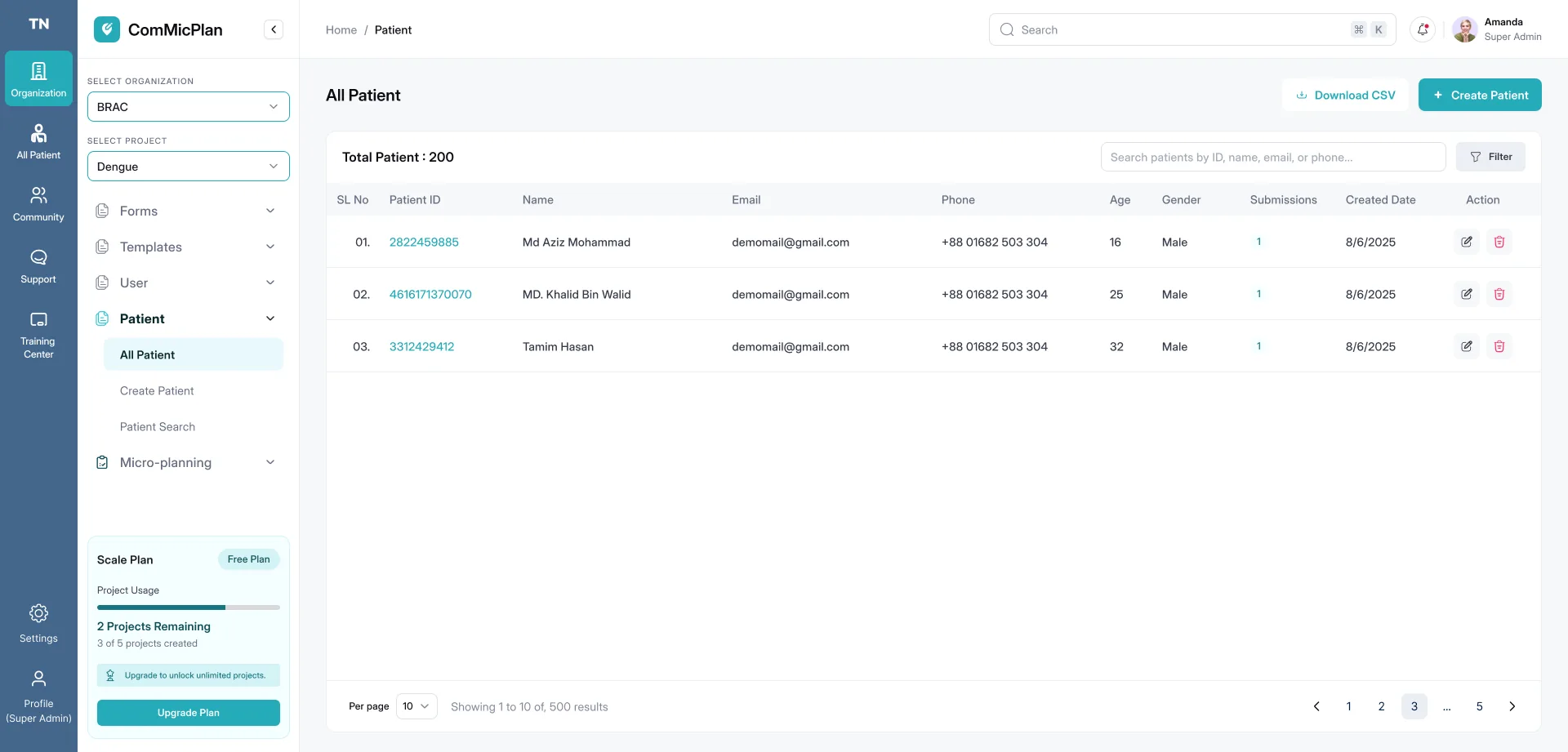
Task: Click Patient in the breadcrumb
Action: pyautogui.click(x=393, y=29)
